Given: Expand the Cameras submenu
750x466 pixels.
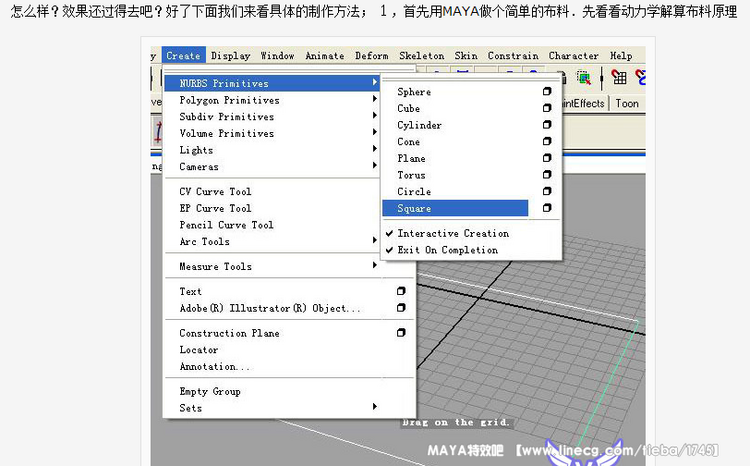Looking at the screenshot, I should click(x=272, y=166).
